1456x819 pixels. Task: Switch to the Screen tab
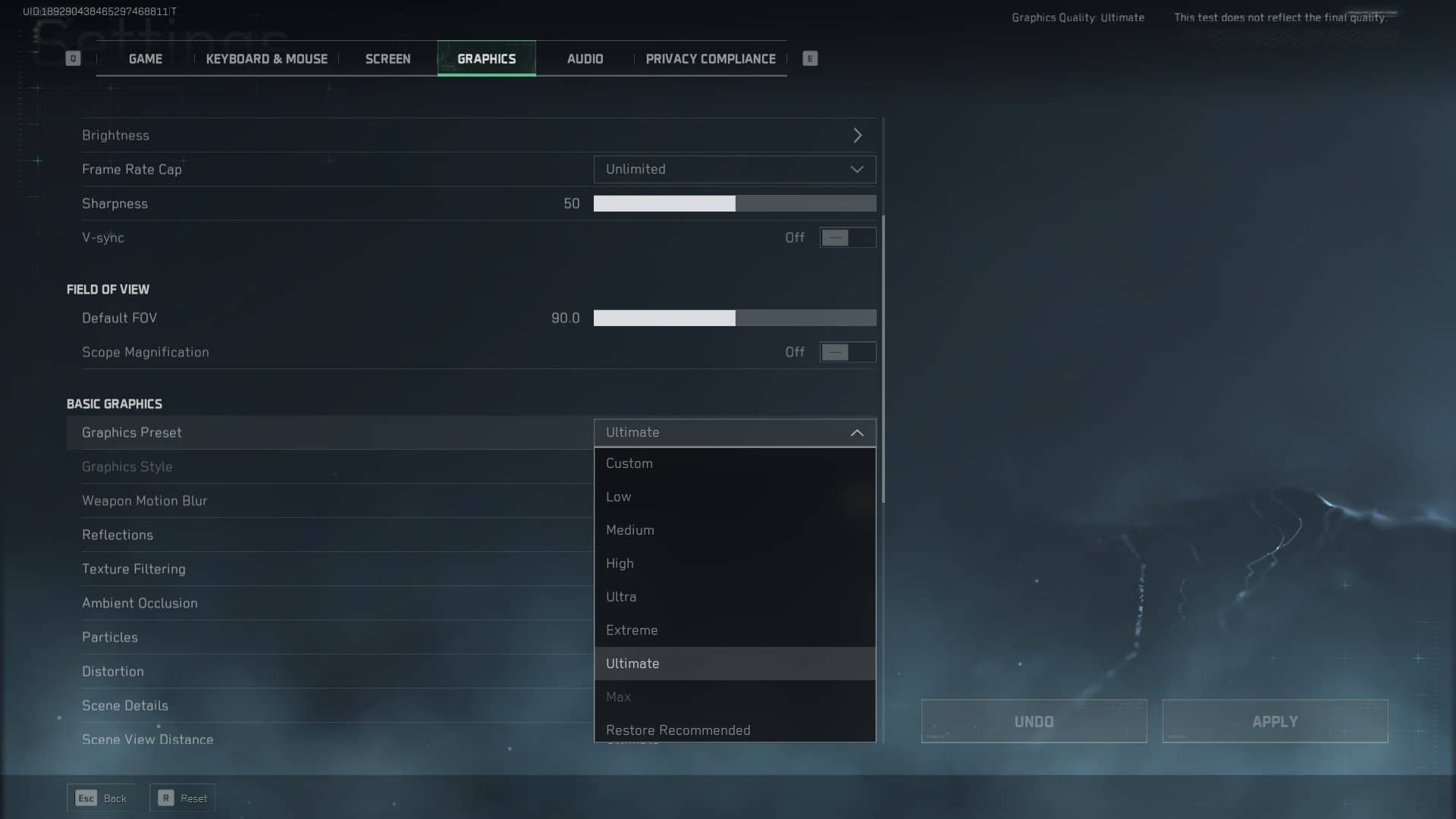388,58
